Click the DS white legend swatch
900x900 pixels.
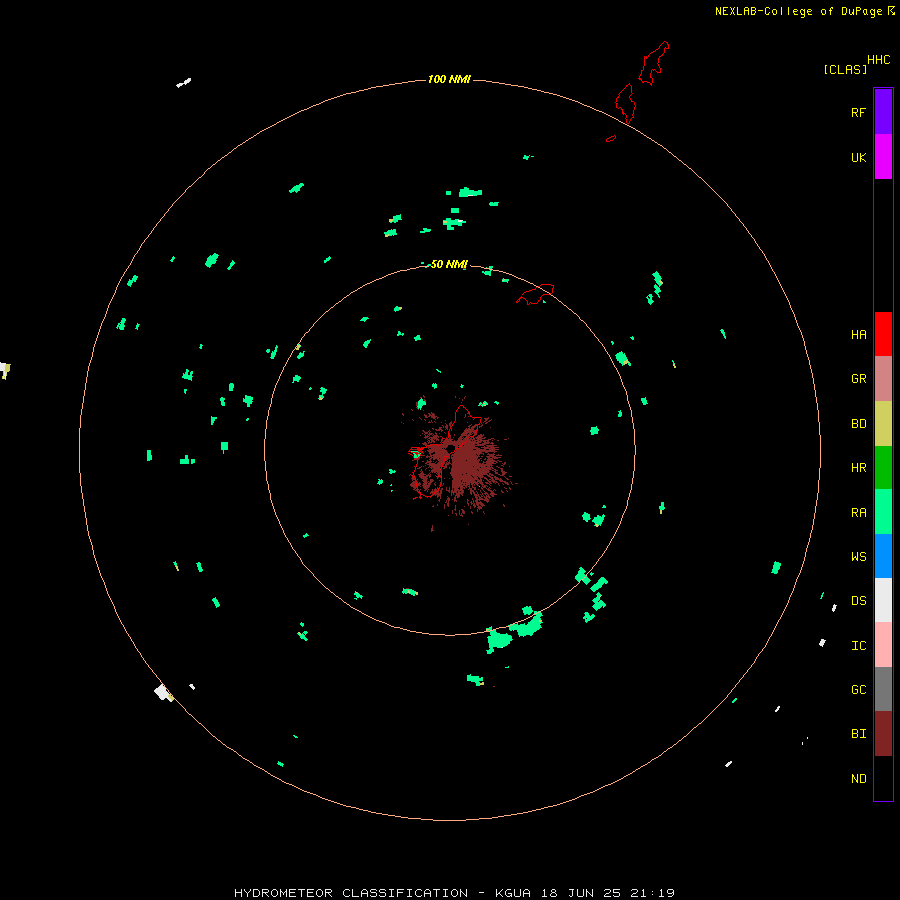click(883, 600)
